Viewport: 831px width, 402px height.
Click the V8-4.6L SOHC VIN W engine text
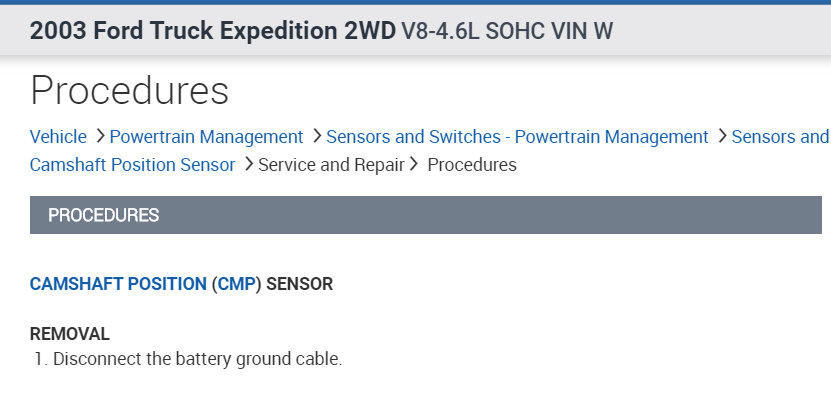(507, 31)
